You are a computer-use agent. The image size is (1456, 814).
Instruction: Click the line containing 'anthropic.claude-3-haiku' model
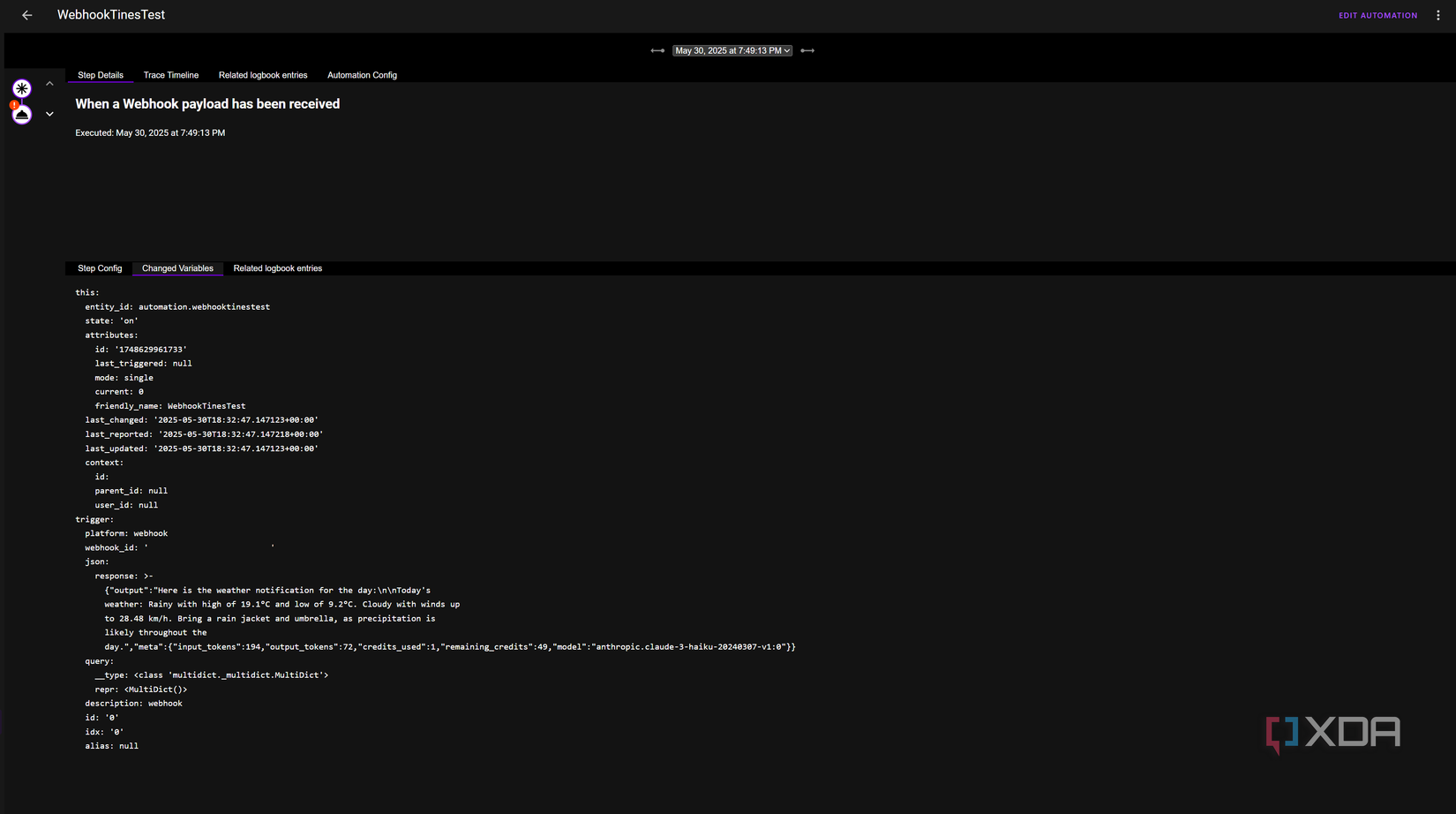pyautogui.click(x=450, y=647)
